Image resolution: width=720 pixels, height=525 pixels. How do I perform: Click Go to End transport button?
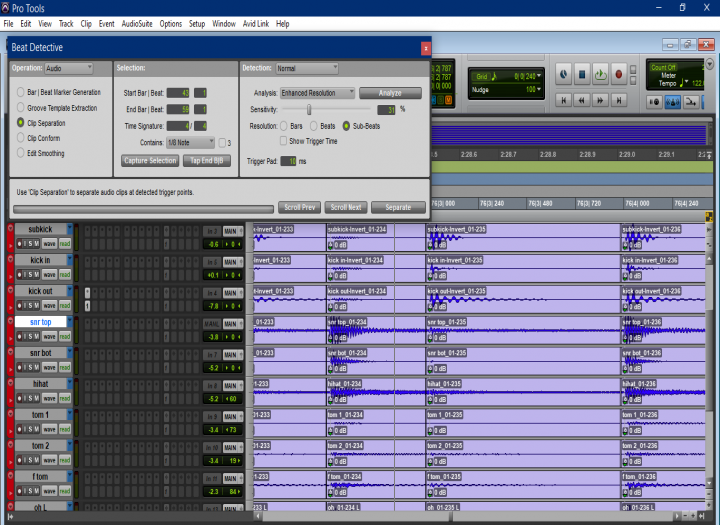619,100
